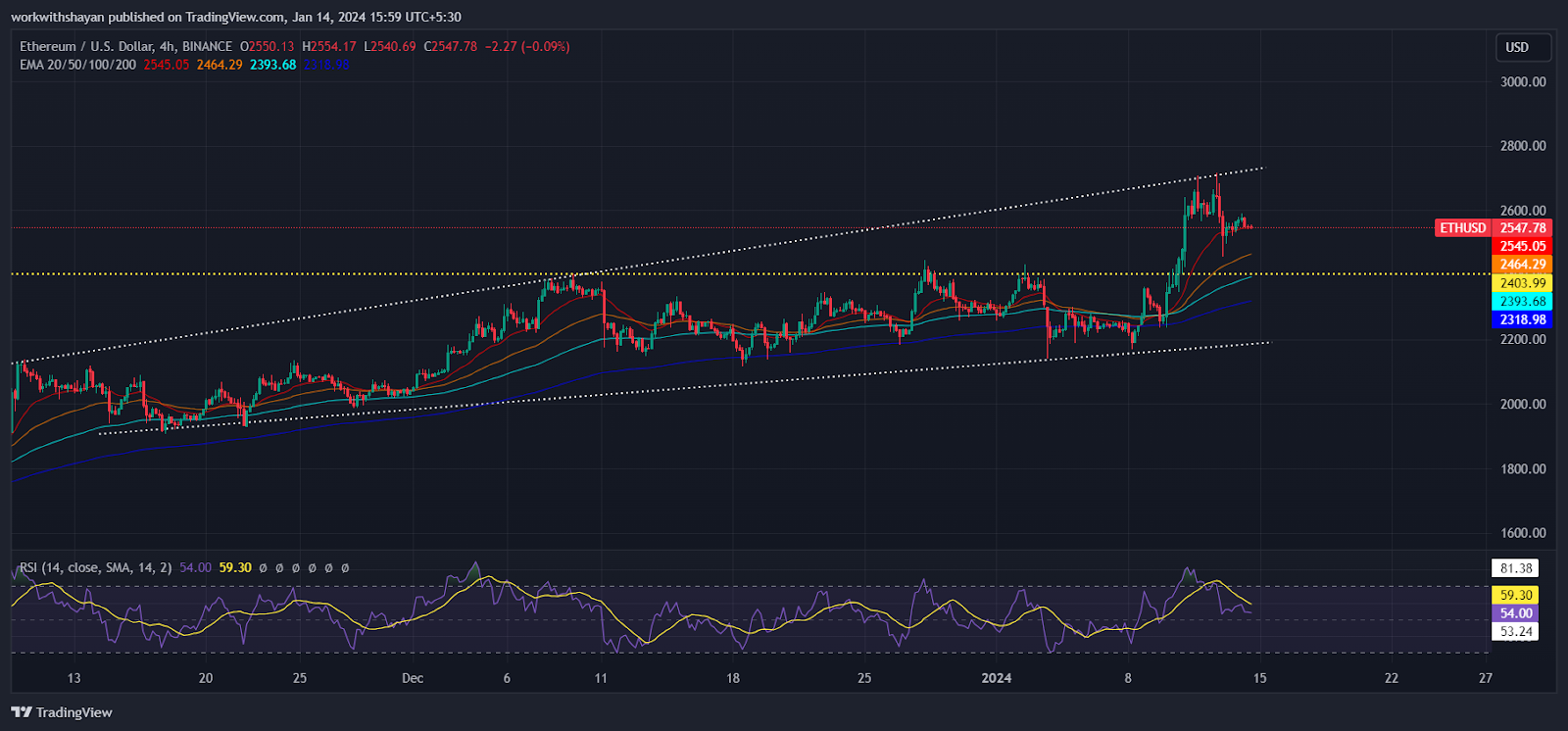Select the Ethereum / U.S. Dollar chart title

(125, 46)
